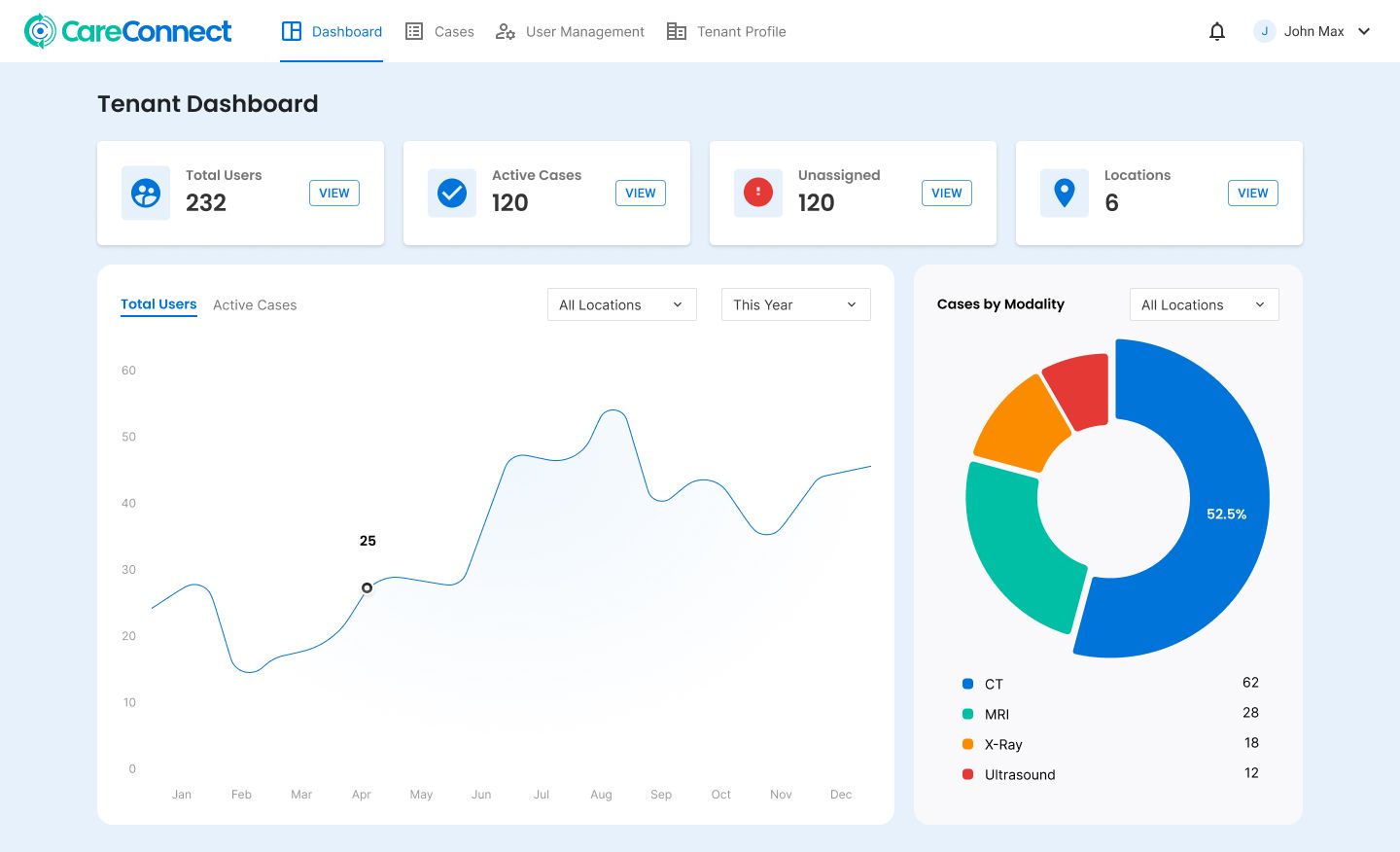This screenshot has width=1400, height=852.
Task: Open the All Locations filter dropdown
Action: click(x=621, y=304)
